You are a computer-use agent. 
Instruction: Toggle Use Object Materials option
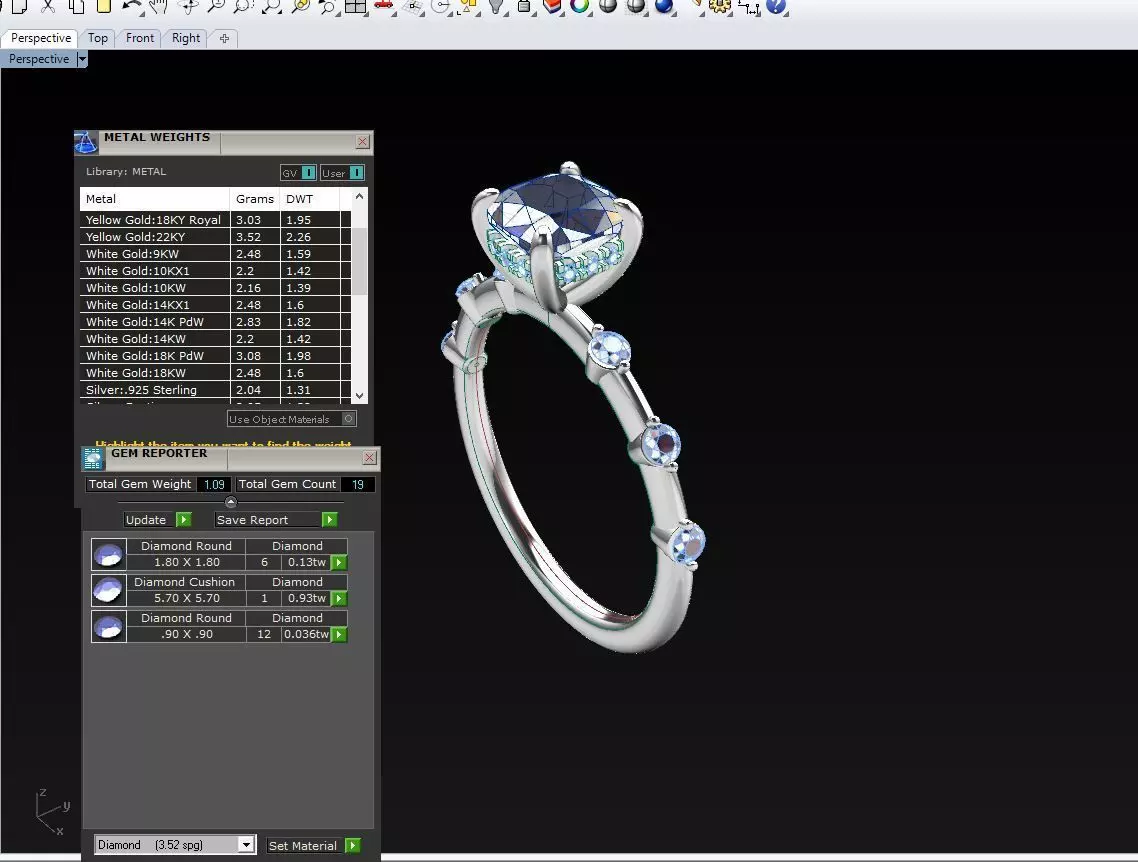292,419
